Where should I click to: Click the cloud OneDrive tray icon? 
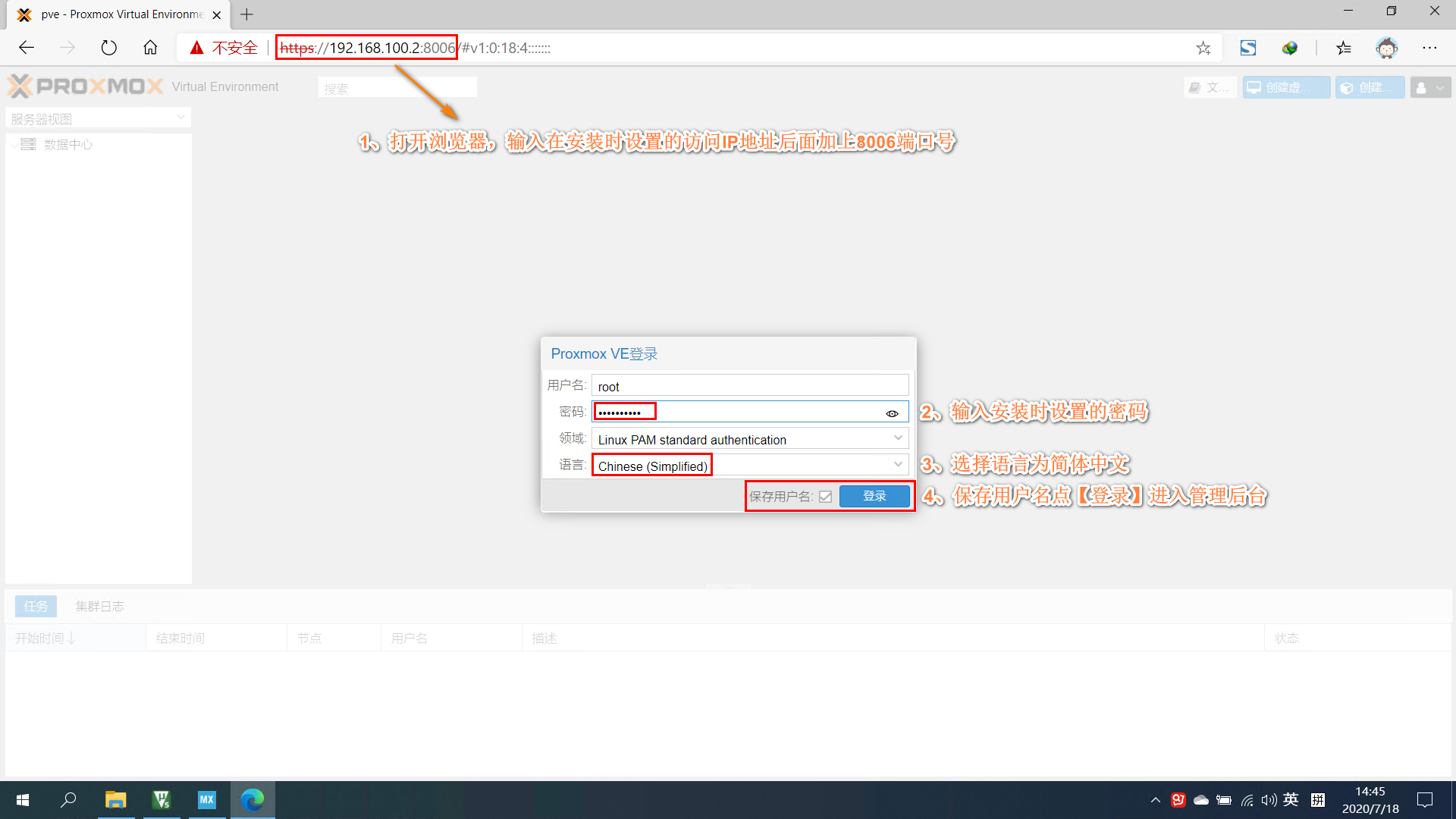click(1201, 800)
